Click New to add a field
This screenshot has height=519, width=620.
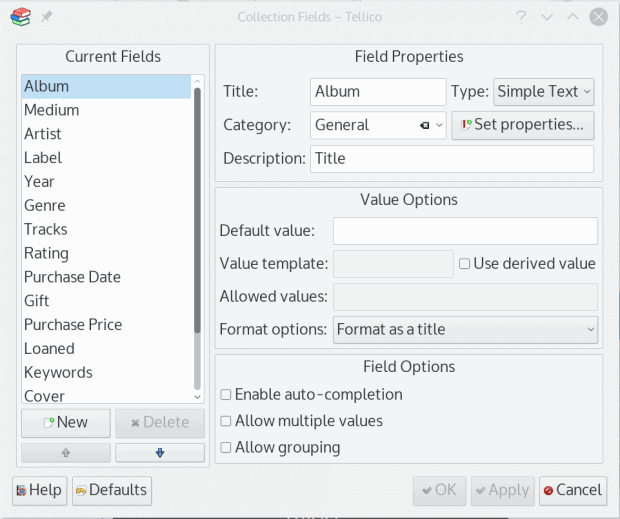(x=66, y=422)
